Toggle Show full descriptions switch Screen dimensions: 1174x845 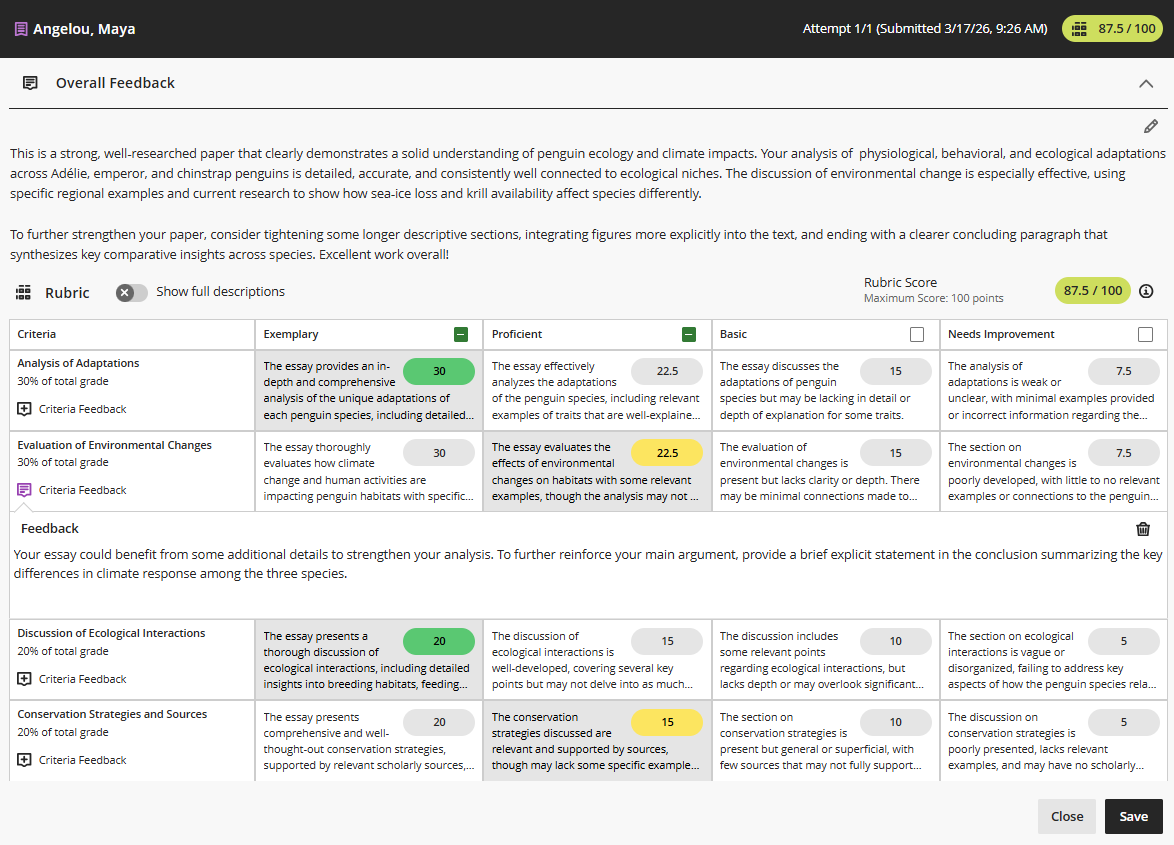click(x=131, y=293)
